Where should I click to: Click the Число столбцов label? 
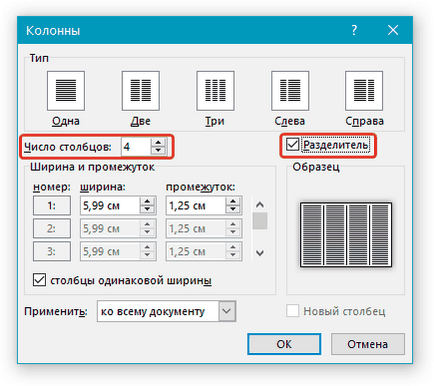(68, 147)
